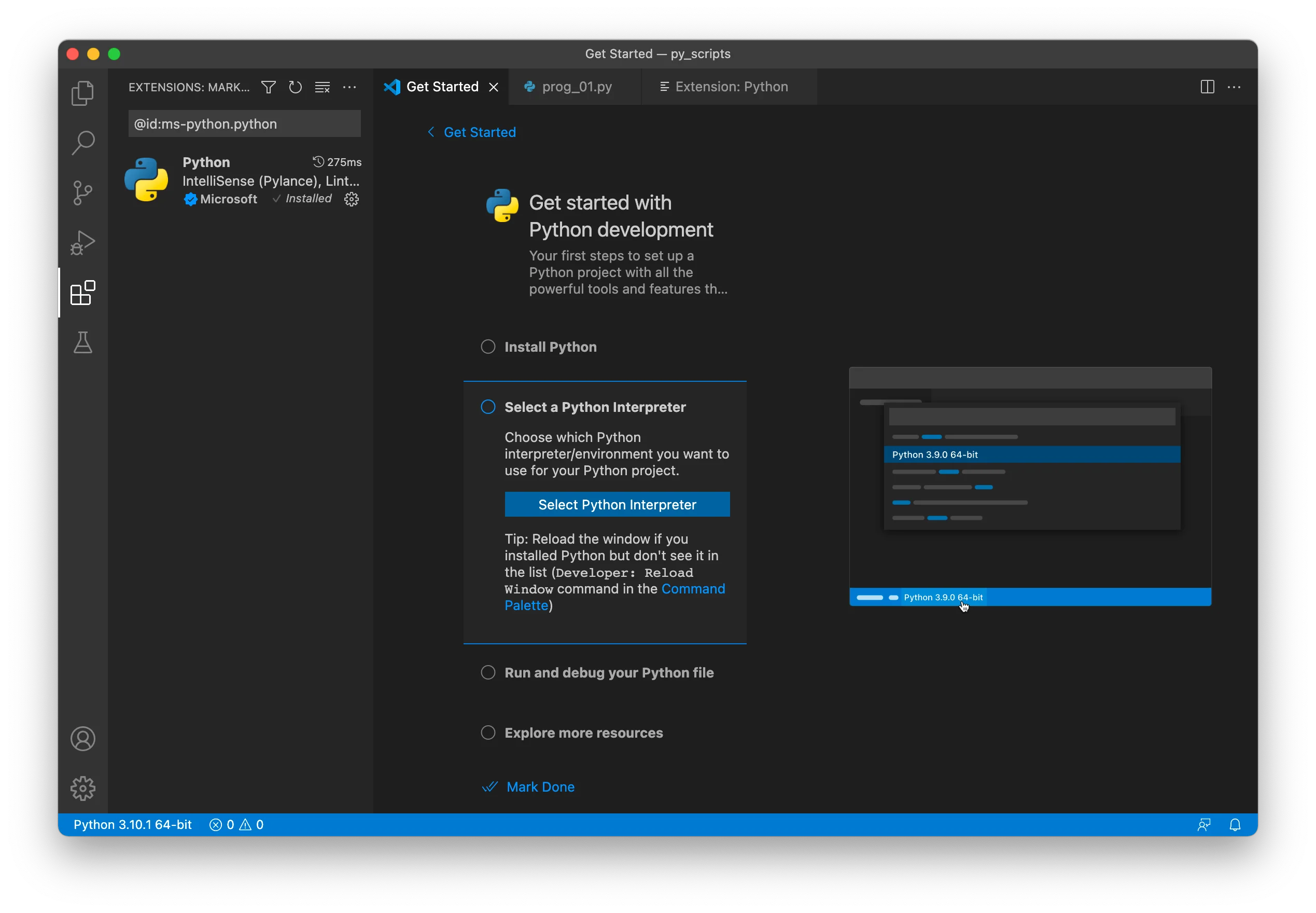1316x913 pixels.
Task: Open the Explorer view in activity bar
Action: 82,93
